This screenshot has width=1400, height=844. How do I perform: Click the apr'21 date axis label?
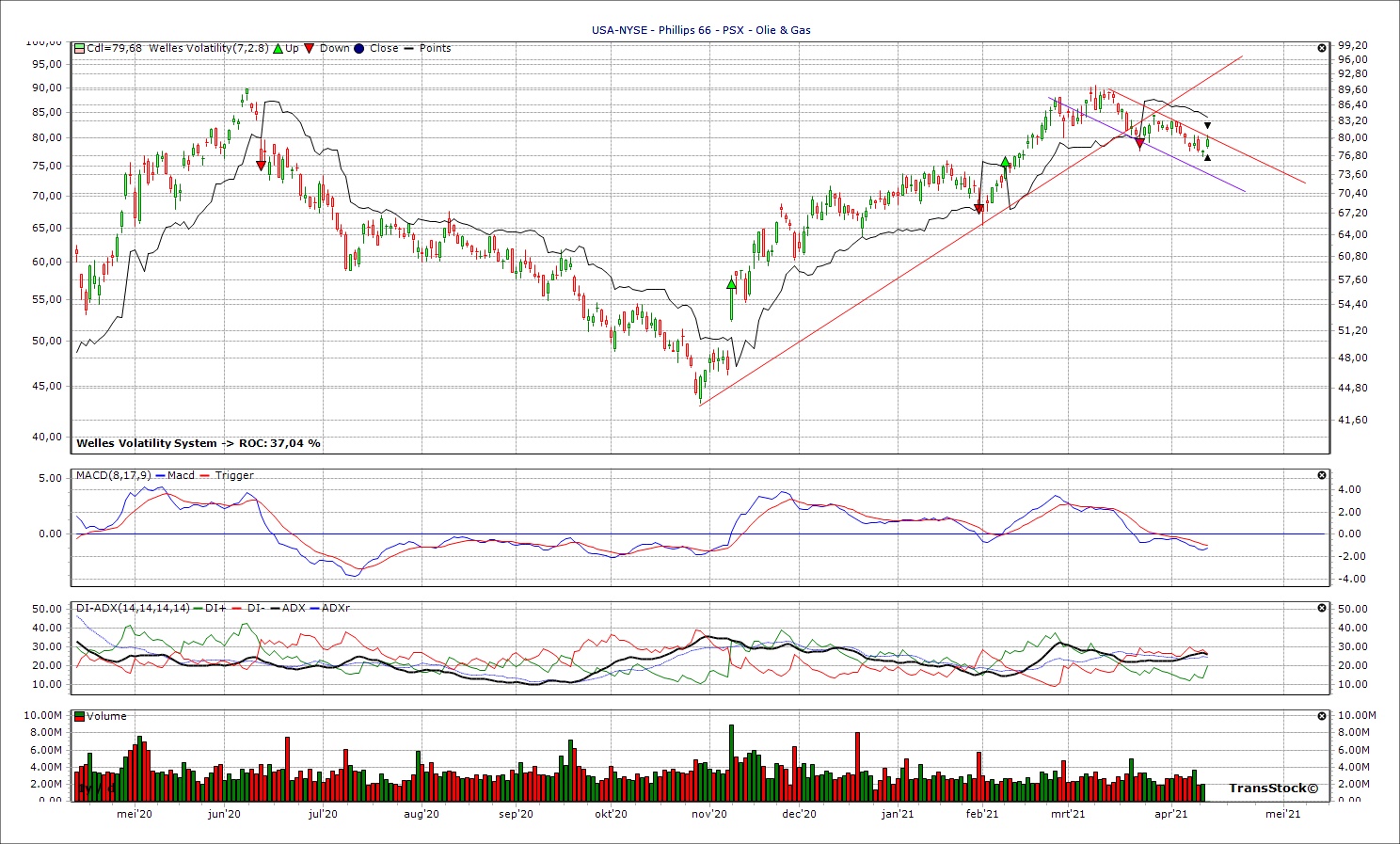tap(1170, 814)
